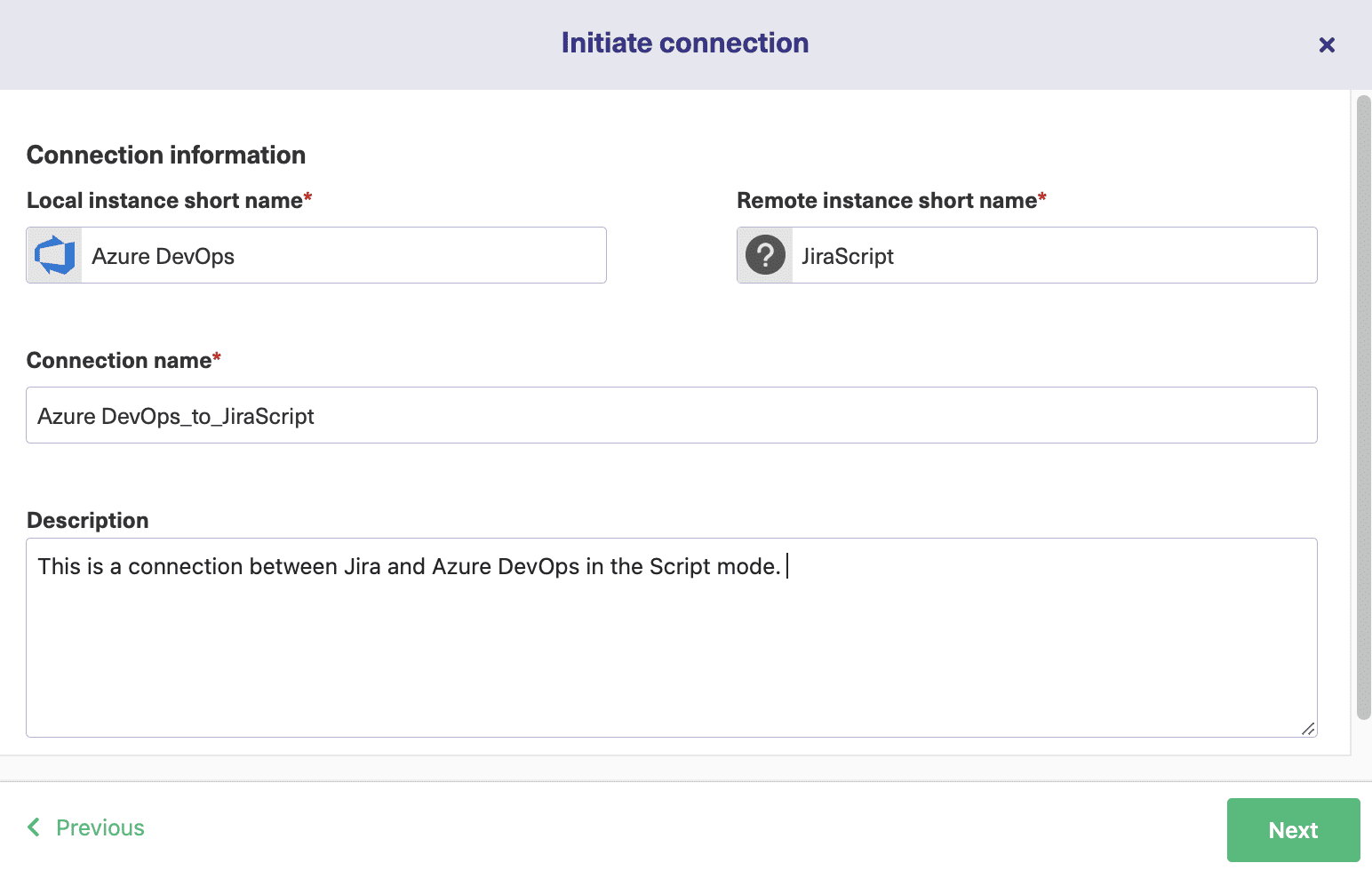
Task: Click the question mark icon beside JiraScript
Action: 765,256
